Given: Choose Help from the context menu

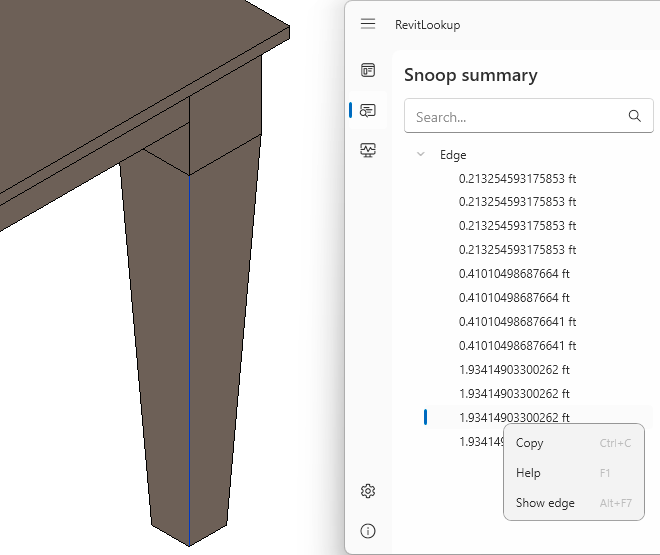Looking at the screenshot, I should pos(528,473).
